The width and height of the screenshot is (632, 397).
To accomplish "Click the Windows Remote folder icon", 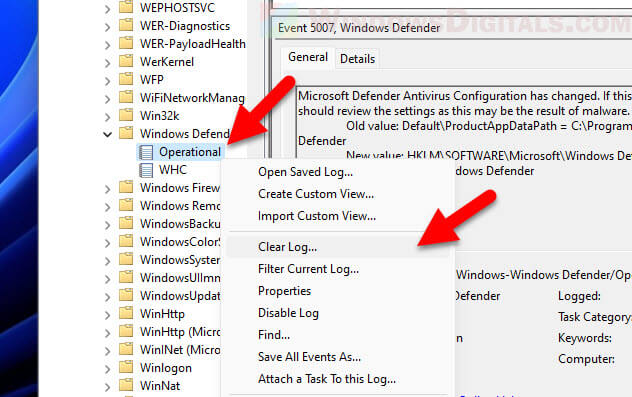I will click(x=126, y=205).
